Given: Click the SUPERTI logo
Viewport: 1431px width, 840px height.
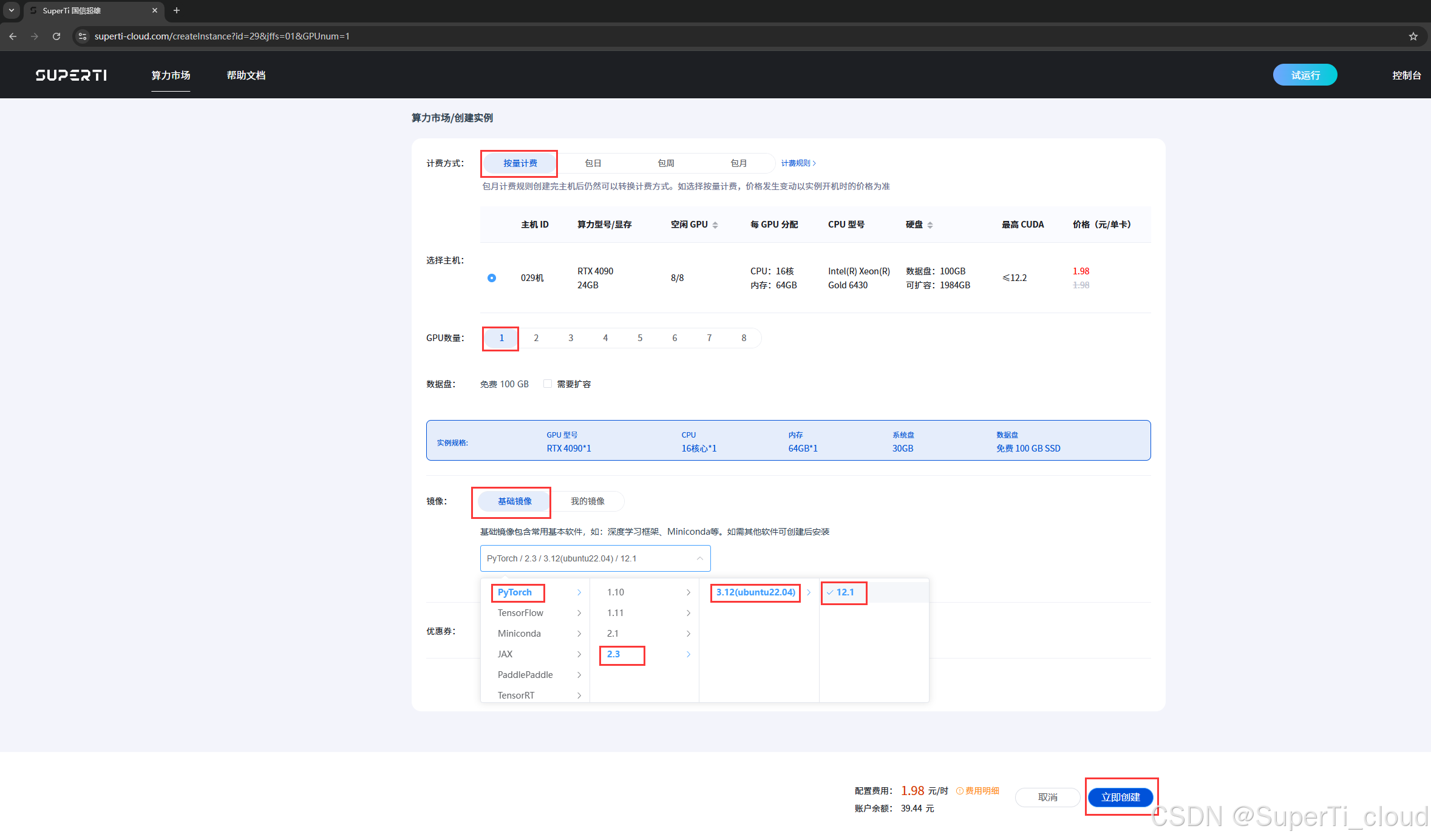Looking at the screenshot, I should click(71, 75).
